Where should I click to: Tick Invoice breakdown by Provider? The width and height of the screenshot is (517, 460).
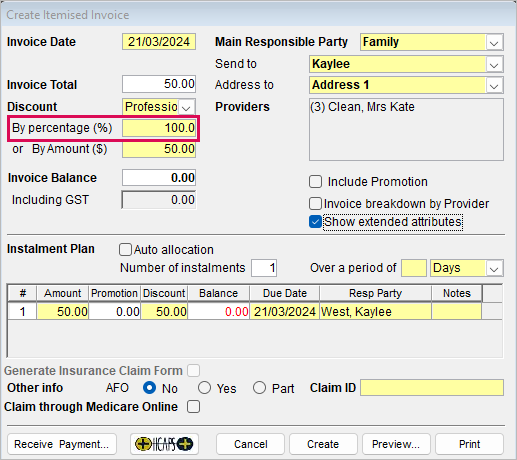pyautogui.click(x=315, y=203)
